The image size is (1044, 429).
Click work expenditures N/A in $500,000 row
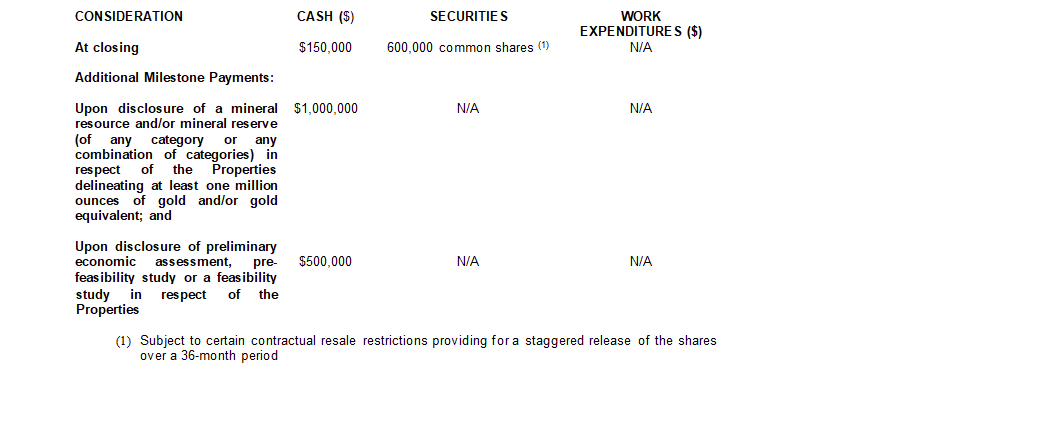tap(641, 262)
